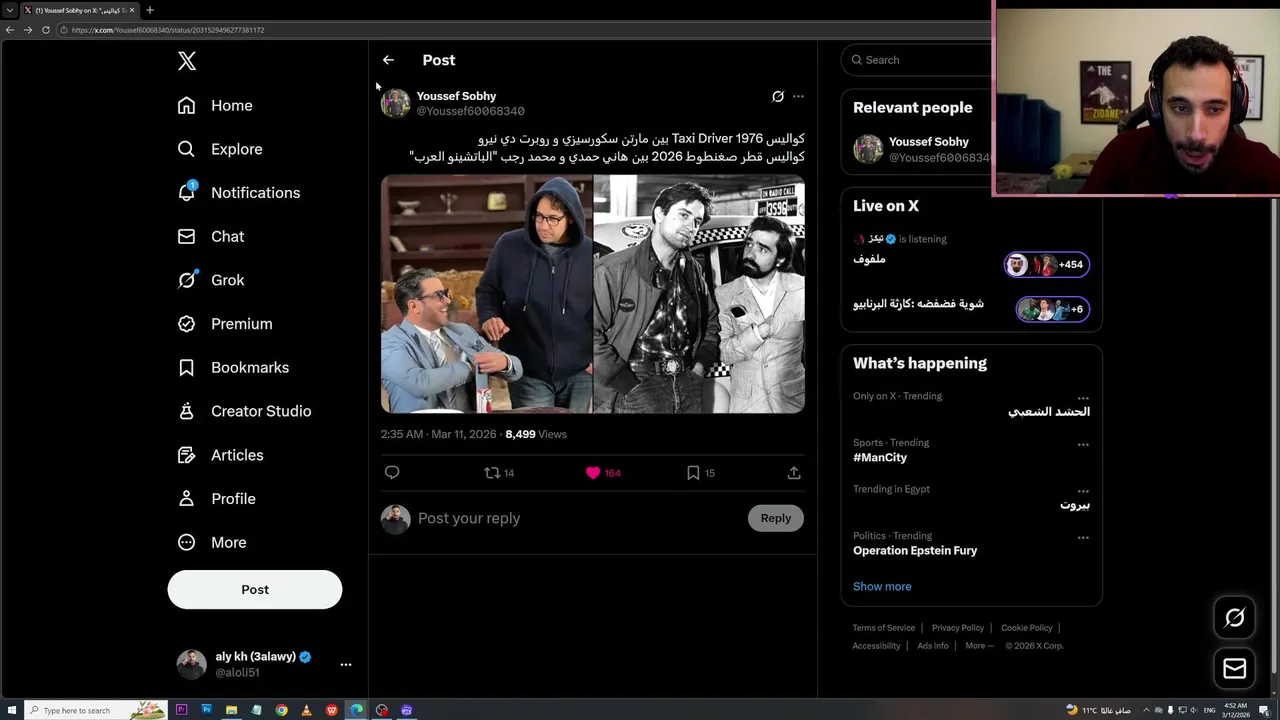Click browser reload button
1280x720 pixels.
coord(46,30)
